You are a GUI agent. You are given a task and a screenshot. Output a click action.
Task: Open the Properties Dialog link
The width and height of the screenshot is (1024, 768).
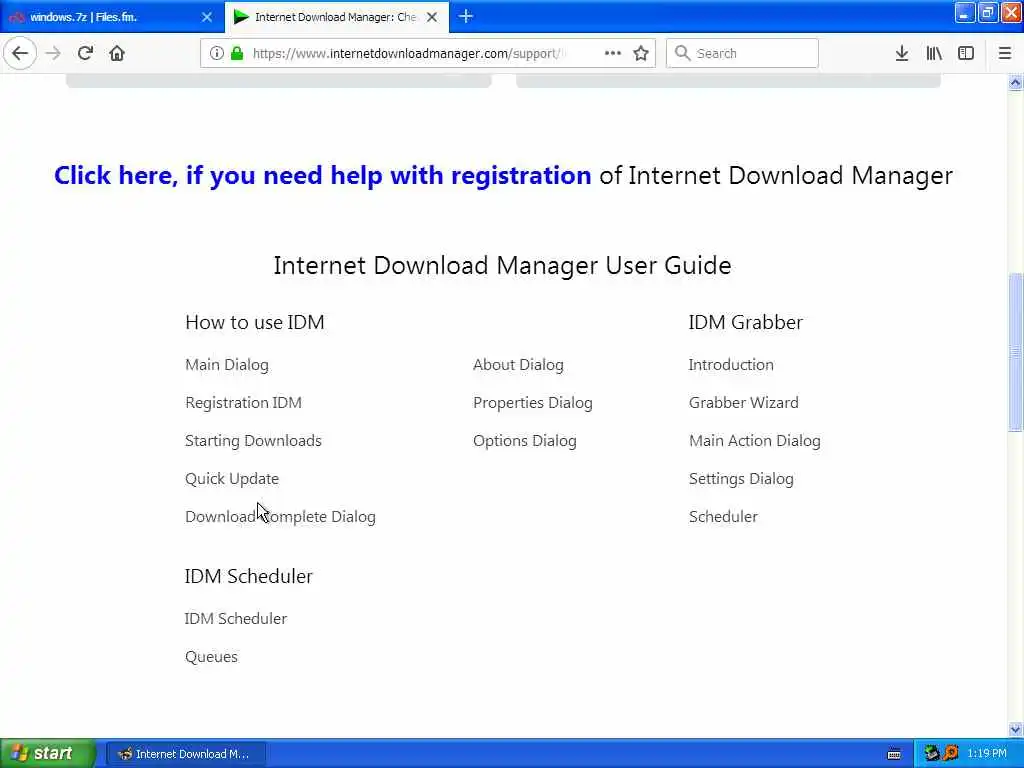(x=533, y=402)
